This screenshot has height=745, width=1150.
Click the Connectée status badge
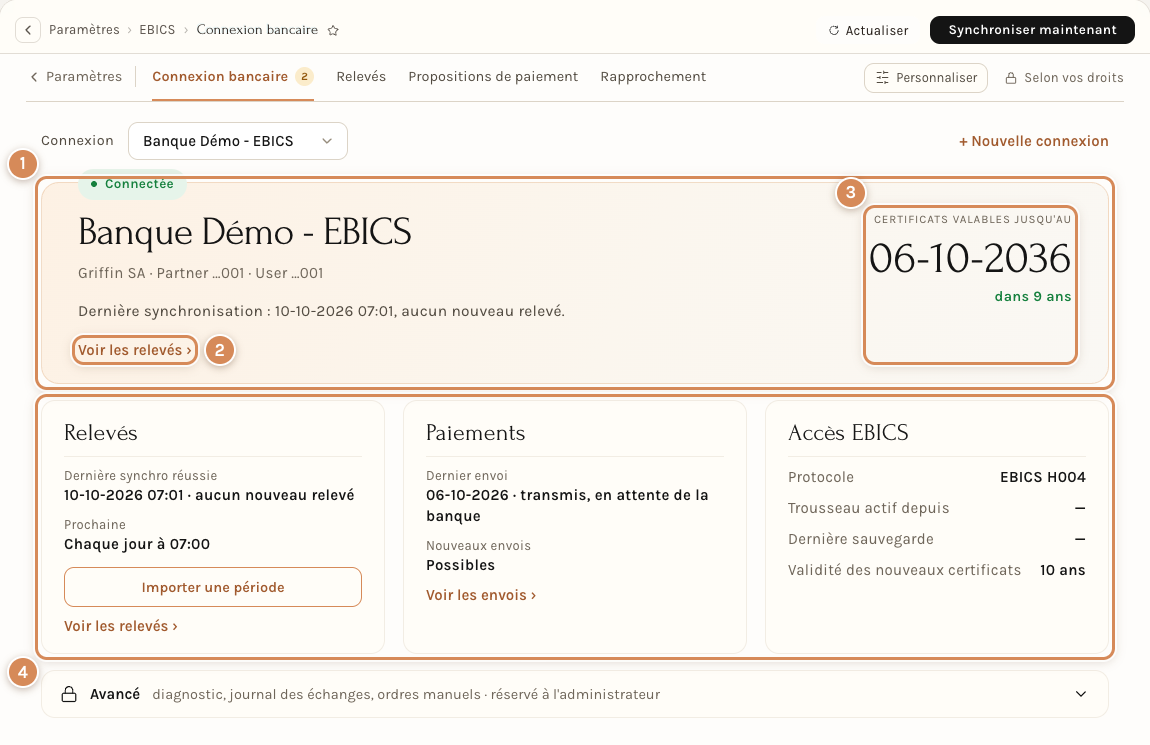click(132, 184)
